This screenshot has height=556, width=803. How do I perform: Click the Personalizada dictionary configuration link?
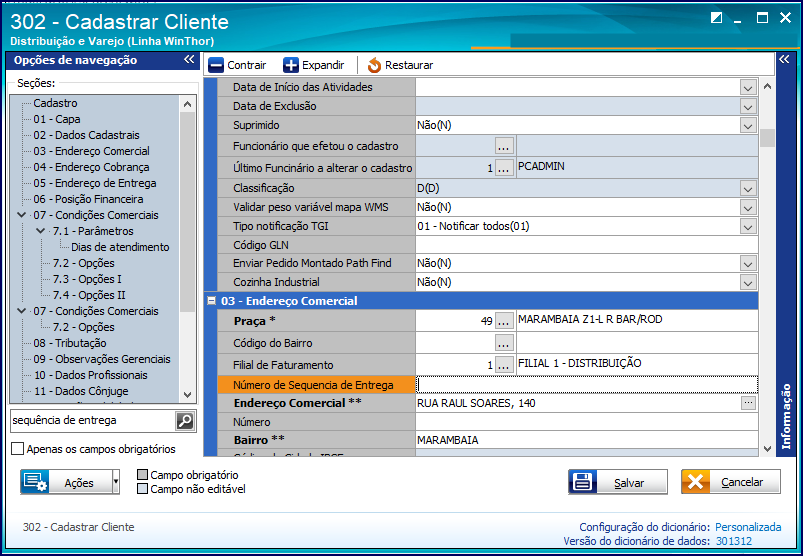pyautogui.click(x=748, y=527)
